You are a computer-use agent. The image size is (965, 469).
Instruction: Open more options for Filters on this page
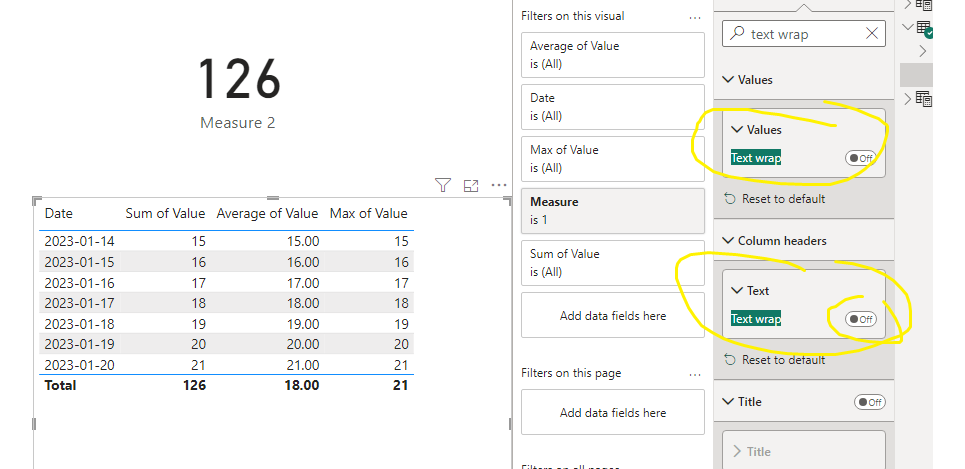(695, 375)
